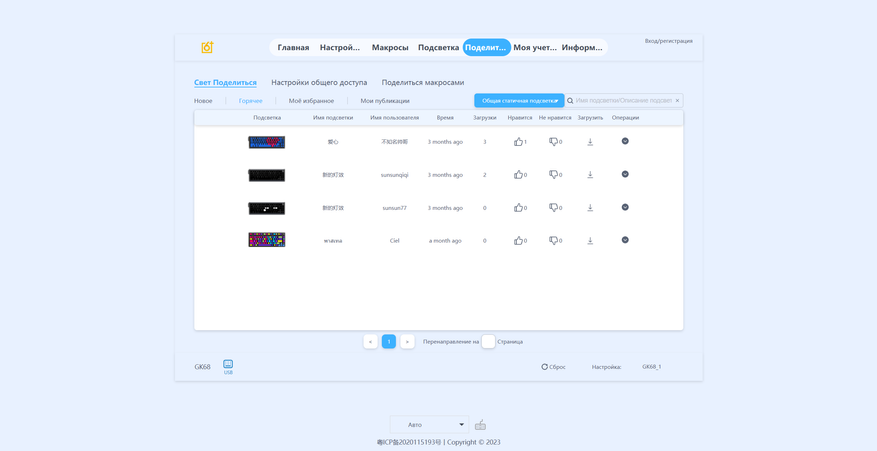877x451 pixels.
Task: Click the Имя пользователя column header
Action: click(394, 118)
